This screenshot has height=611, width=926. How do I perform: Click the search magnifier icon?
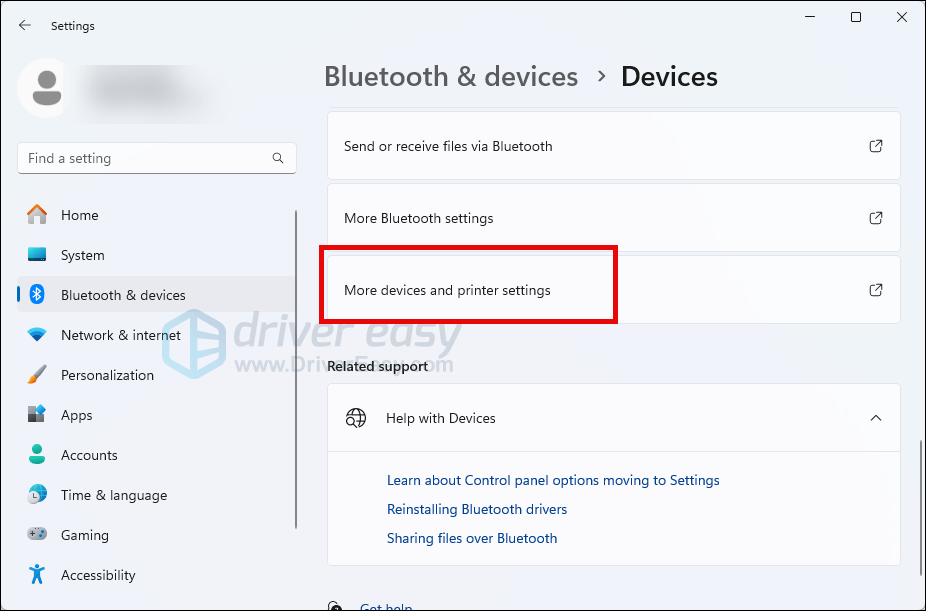pyautogui.click(x=278, y=158)
